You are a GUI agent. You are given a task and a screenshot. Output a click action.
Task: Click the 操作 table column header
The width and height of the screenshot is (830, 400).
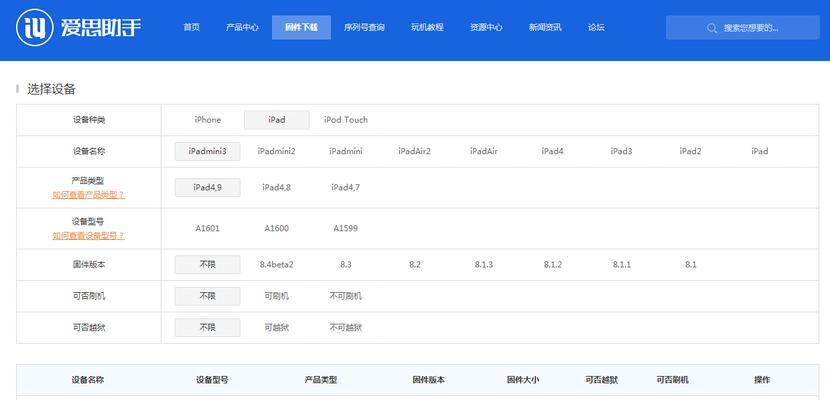762,380
